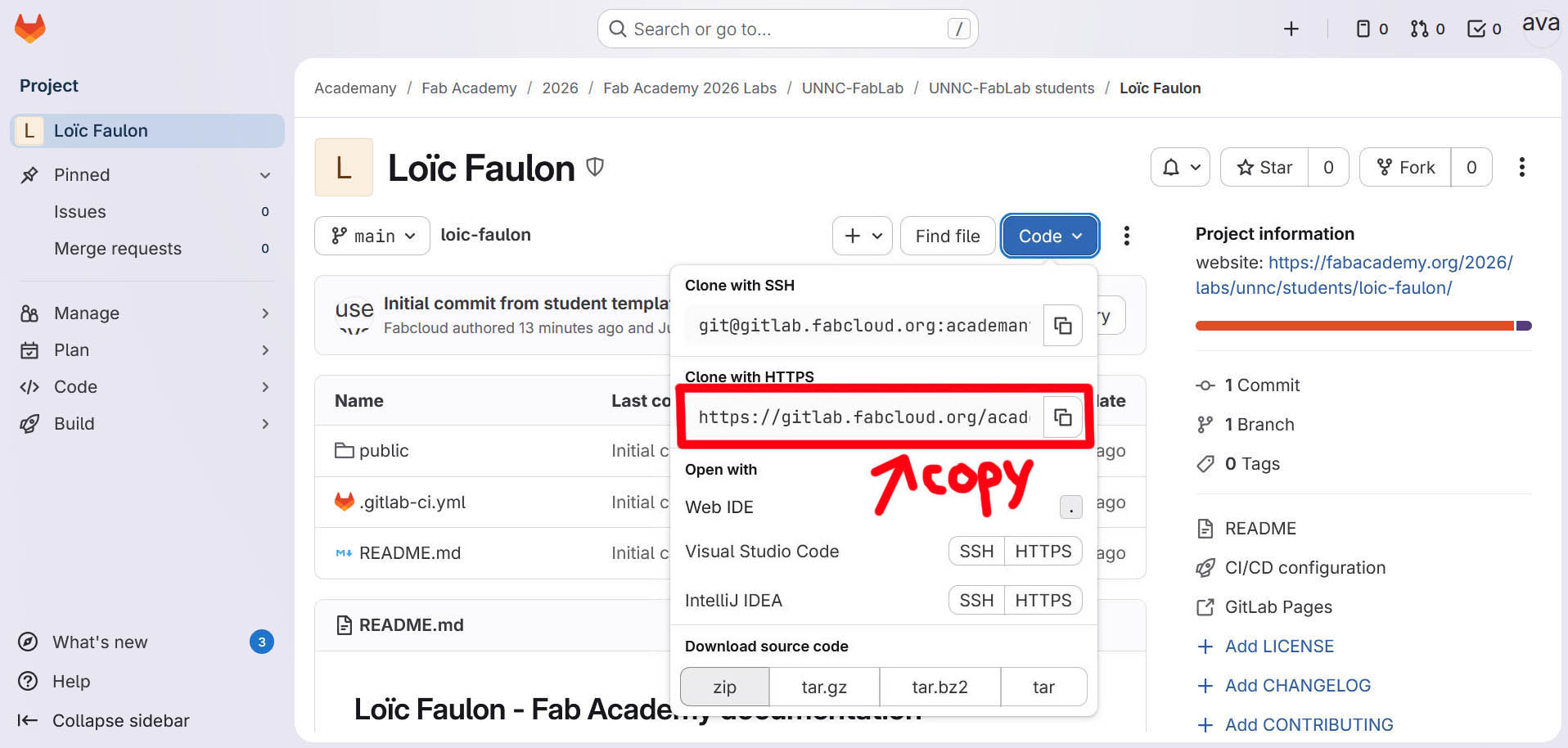The height and width of the screenshot is (748, 1568).
Task: Download source code as zip
Action: pyautogui.click(x=724, y=687)
